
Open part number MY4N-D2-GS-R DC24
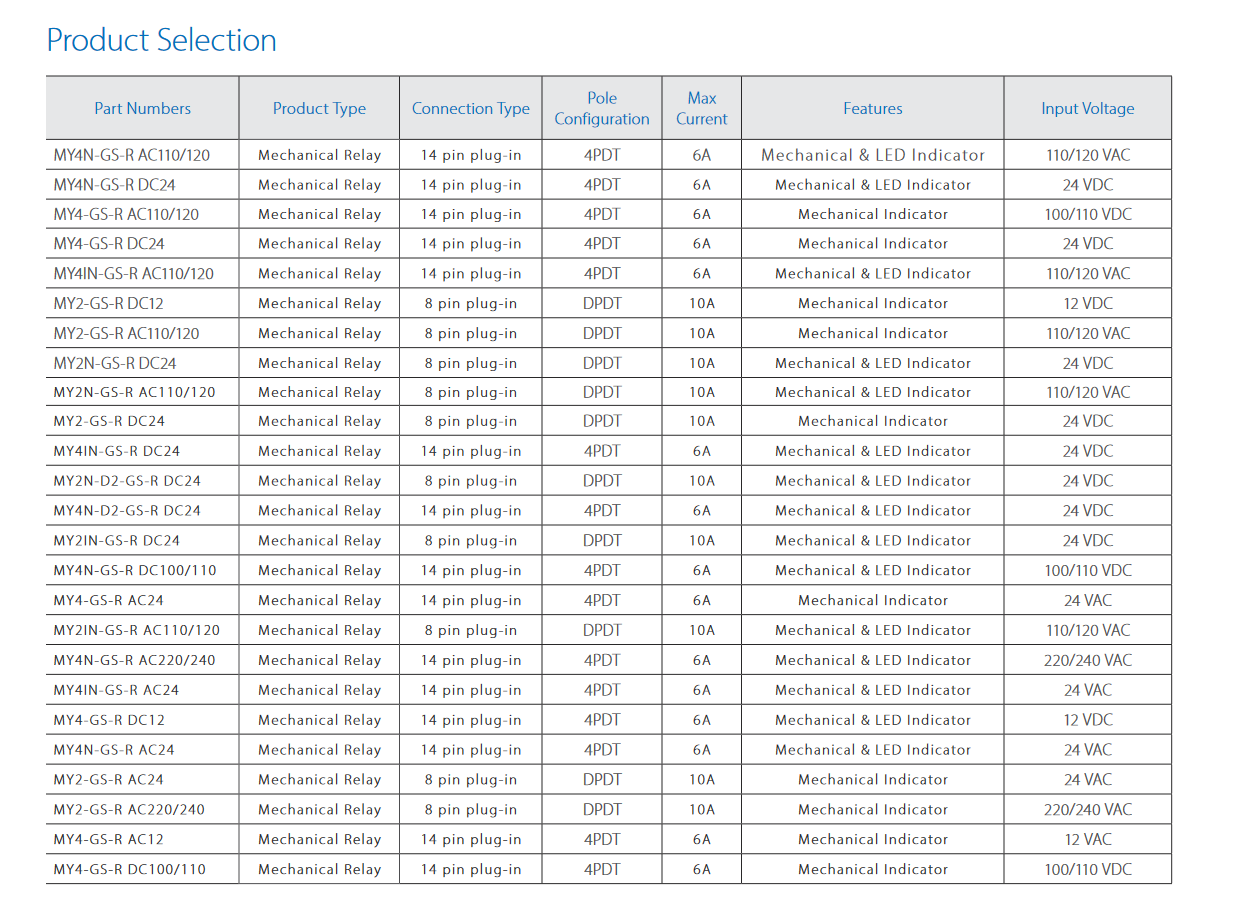(127, 511)
